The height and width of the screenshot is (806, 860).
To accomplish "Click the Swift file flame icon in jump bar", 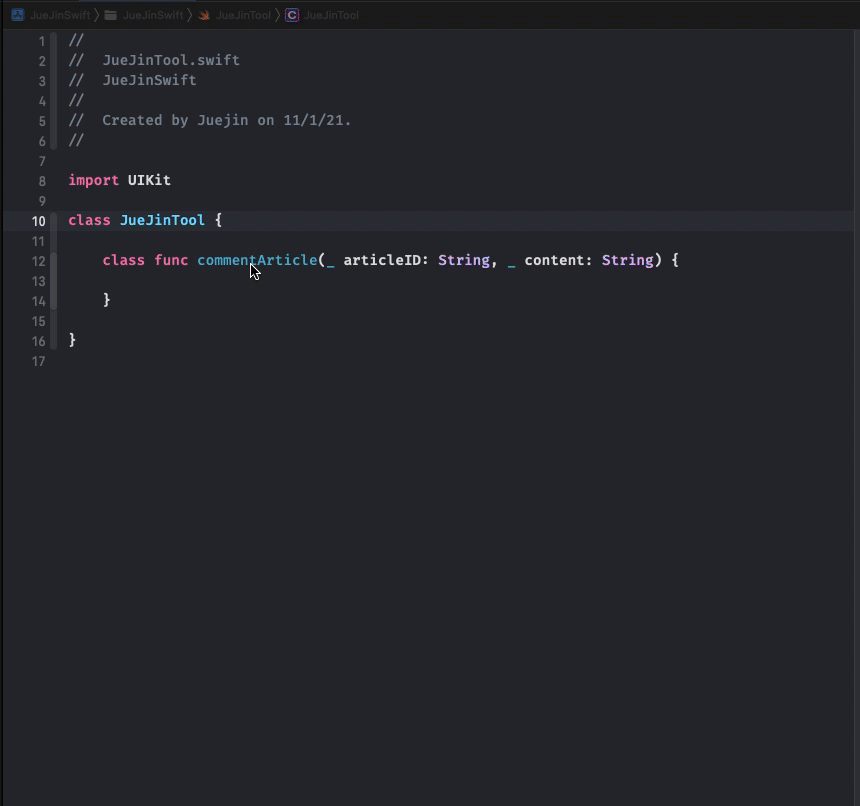I will point(203,15).
